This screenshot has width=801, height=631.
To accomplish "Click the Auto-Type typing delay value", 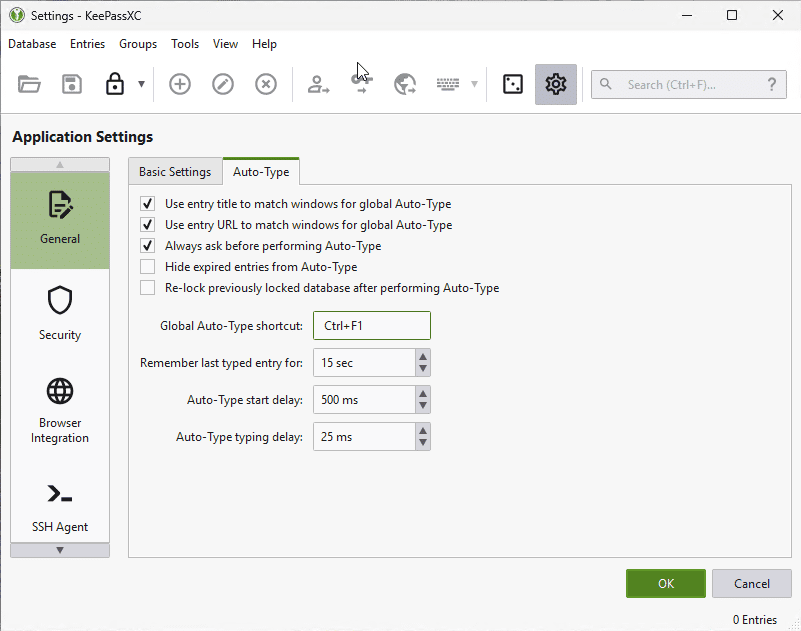I will (x=364, y=437).
